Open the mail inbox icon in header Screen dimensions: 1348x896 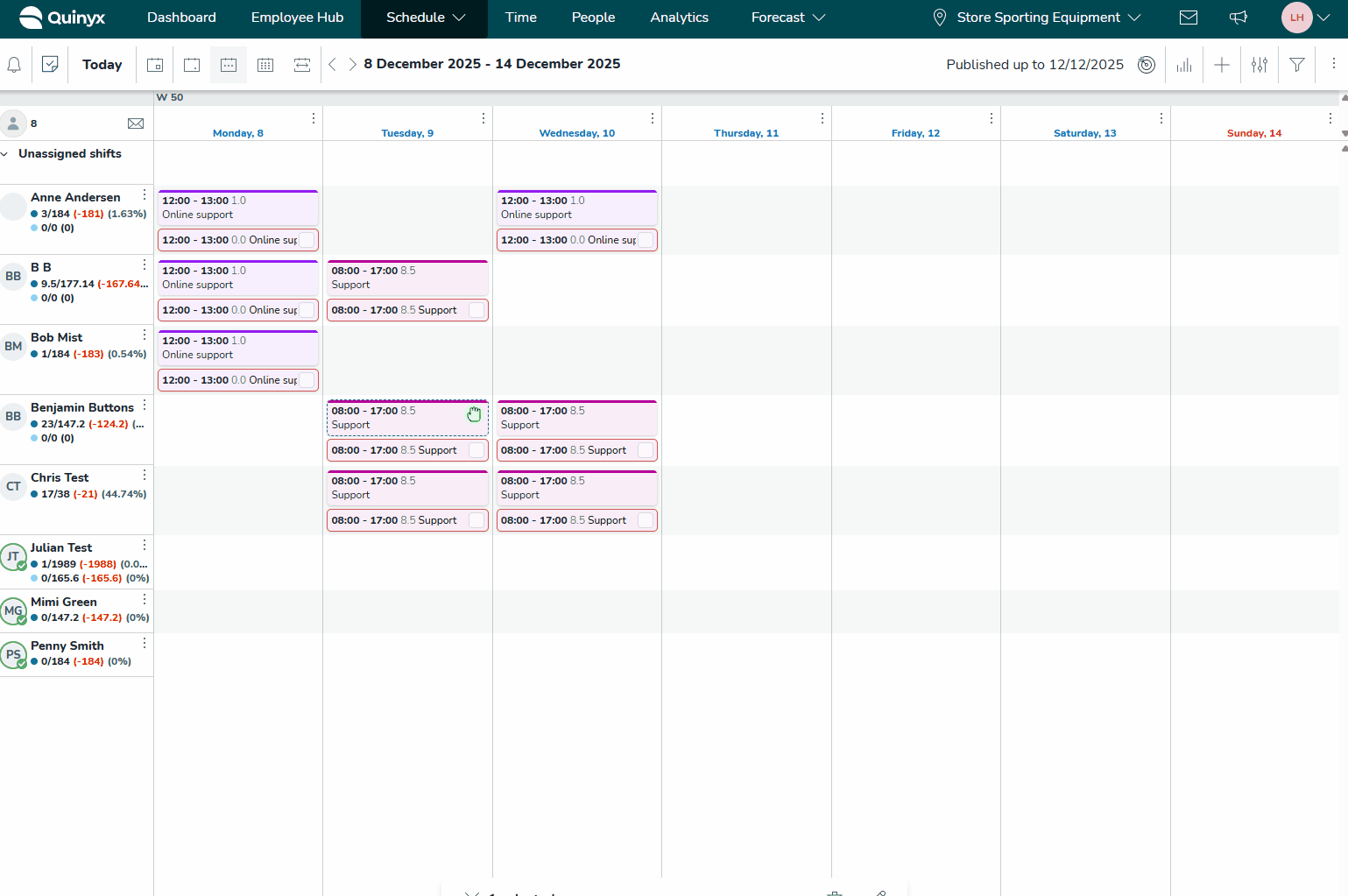pos(1189,18)
